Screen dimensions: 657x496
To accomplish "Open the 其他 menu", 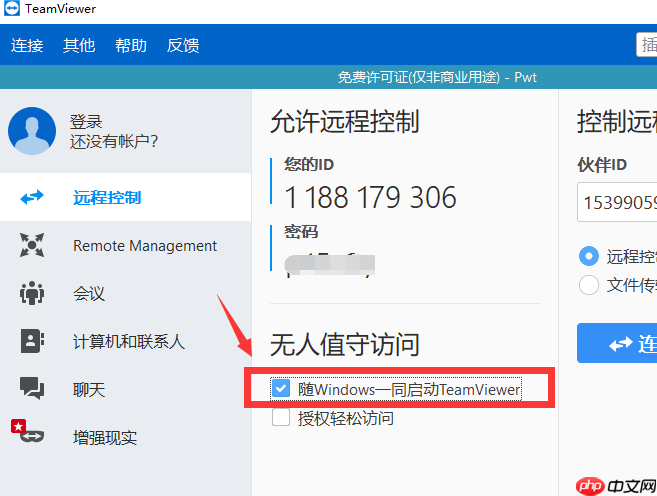I will [x=79, y=45].
